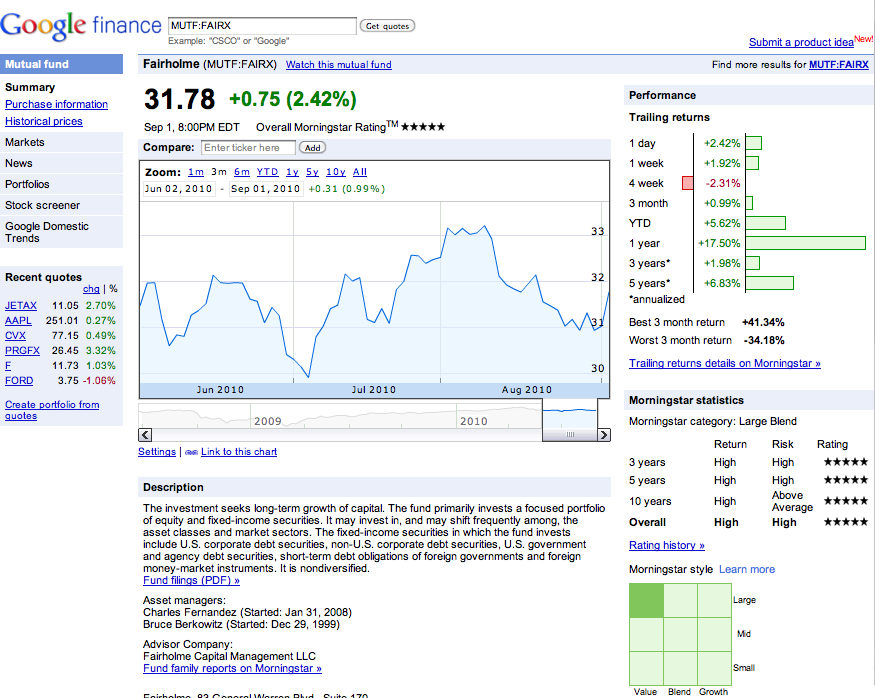Click the chain-link icon beside Link to this chart
The height and width of the screenshot is (698, 875).
(191, 453)
